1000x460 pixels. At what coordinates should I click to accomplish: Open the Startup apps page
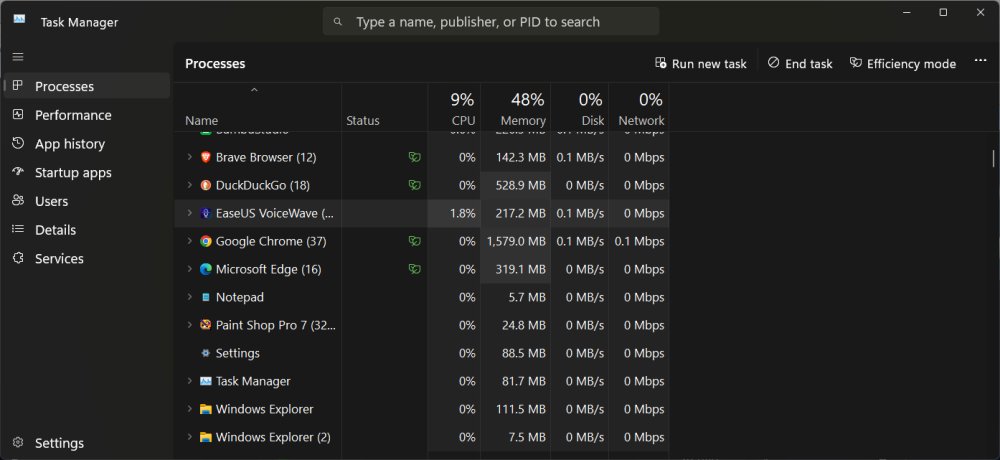(73, 172)
